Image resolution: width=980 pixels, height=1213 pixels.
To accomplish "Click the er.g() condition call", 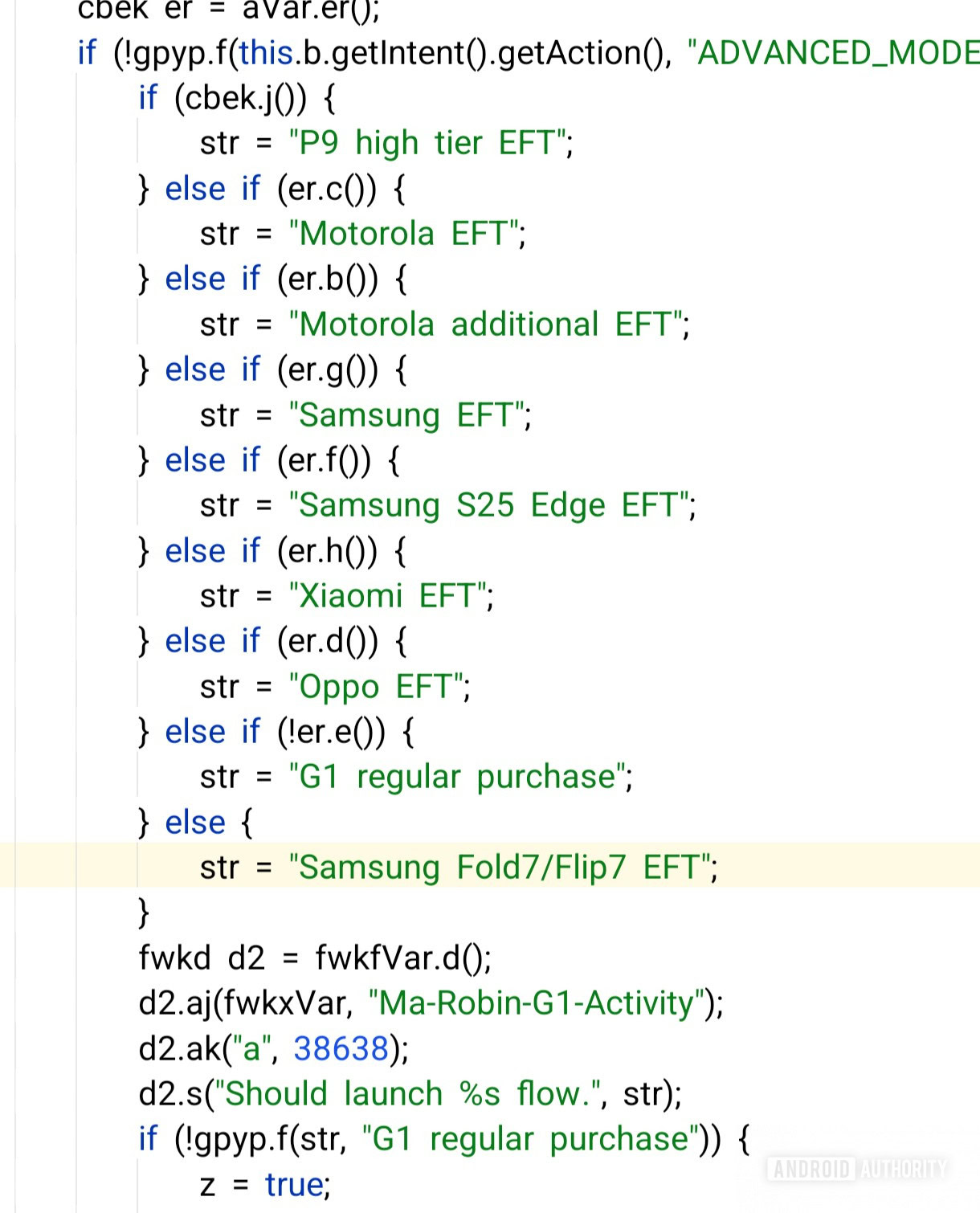I will 327,370.
